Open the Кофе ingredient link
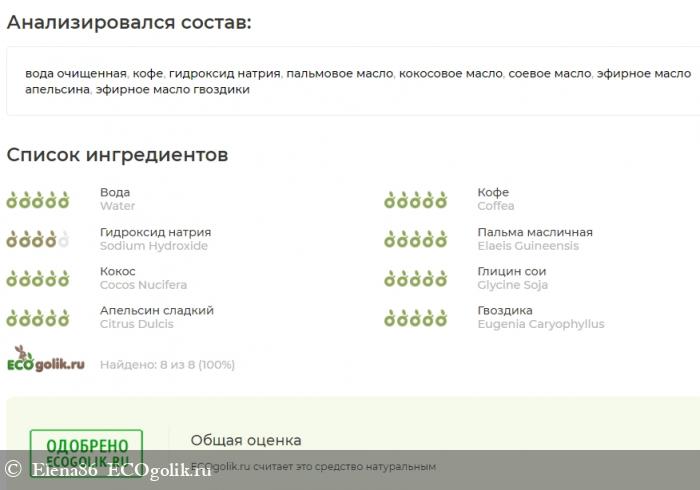700x490 pixels. [x=493, y=192]
